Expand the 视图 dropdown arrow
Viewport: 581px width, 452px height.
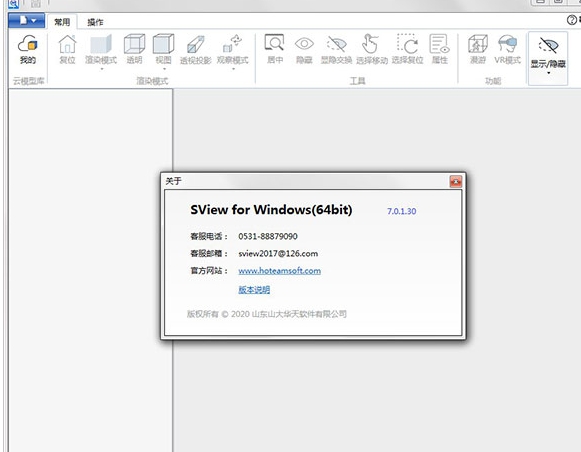(164, 69)
